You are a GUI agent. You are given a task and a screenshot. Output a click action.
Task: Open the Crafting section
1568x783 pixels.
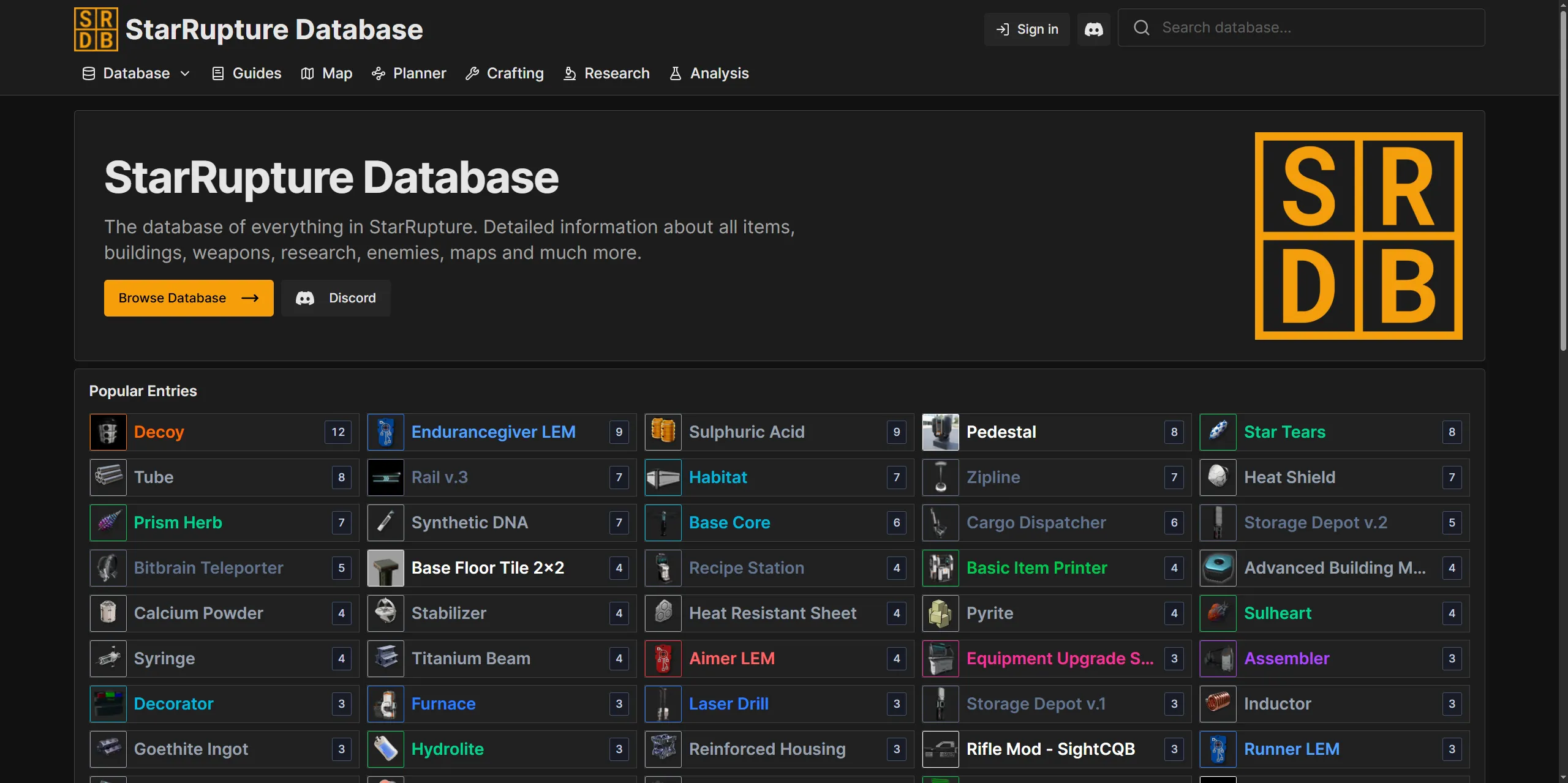pos(505,73)
